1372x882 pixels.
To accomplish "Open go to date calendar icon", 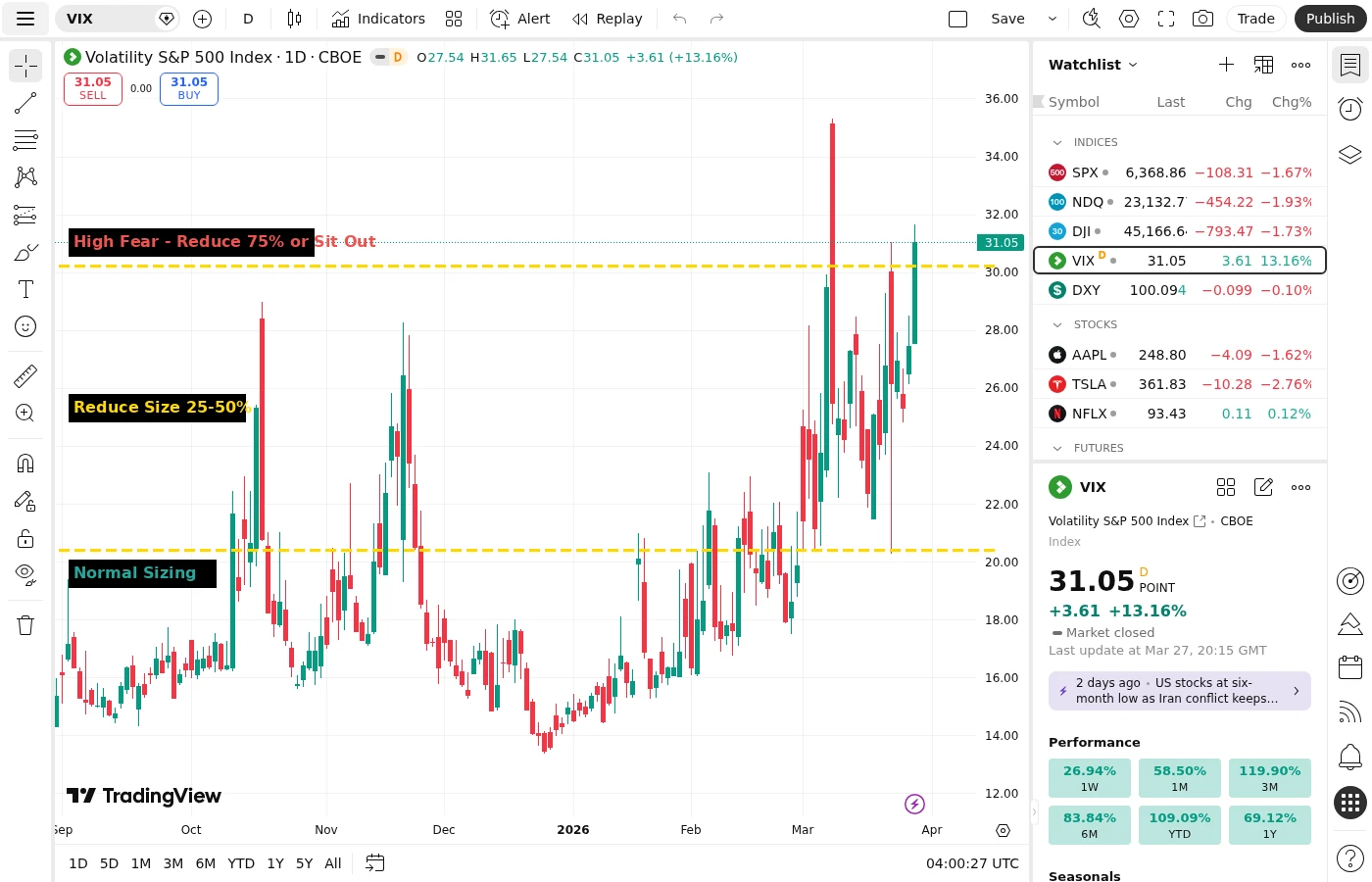I will (375, 863).
